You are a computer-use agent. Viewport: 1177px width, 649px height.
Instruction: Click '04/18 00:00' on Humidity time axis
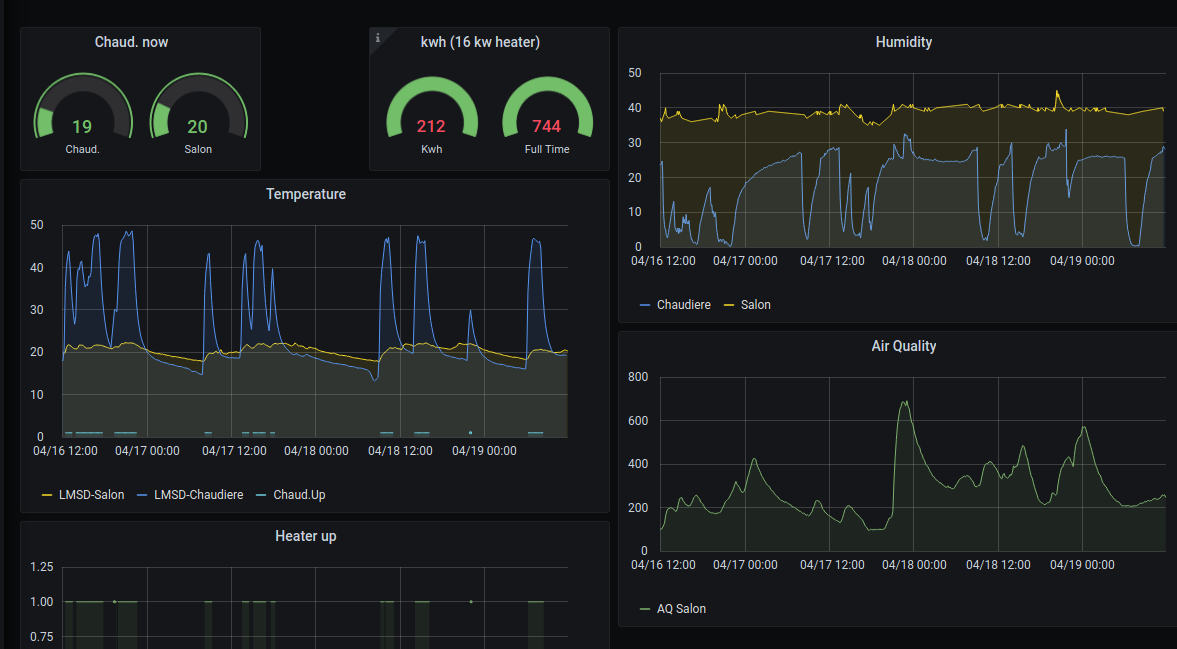(914, 261)
